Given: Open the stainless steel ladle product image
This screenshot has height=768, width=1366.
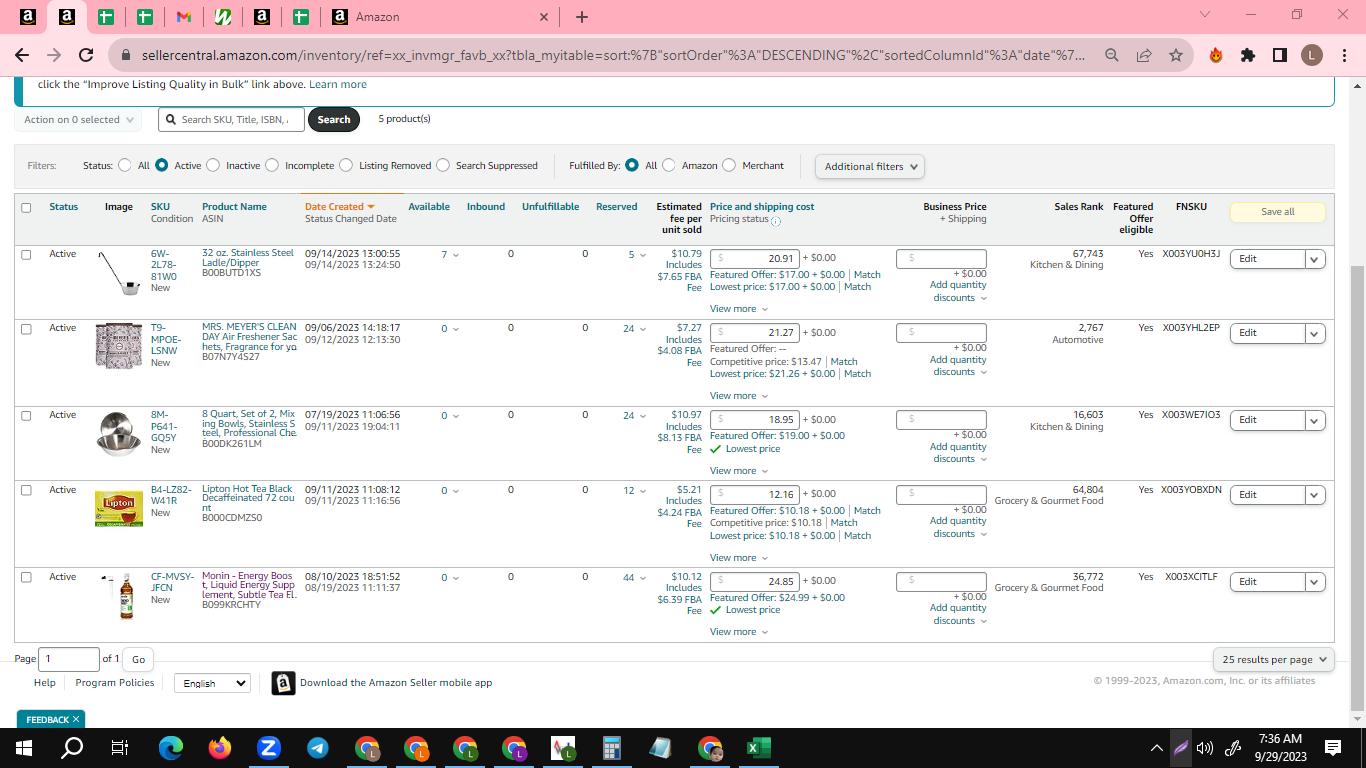Looking at the screenshot, I should pos(118,273).
